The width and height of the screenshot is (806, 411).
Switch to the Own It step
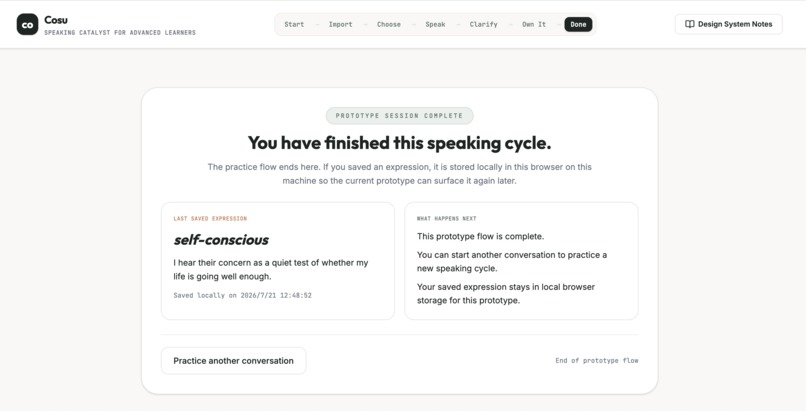(534, 24)
